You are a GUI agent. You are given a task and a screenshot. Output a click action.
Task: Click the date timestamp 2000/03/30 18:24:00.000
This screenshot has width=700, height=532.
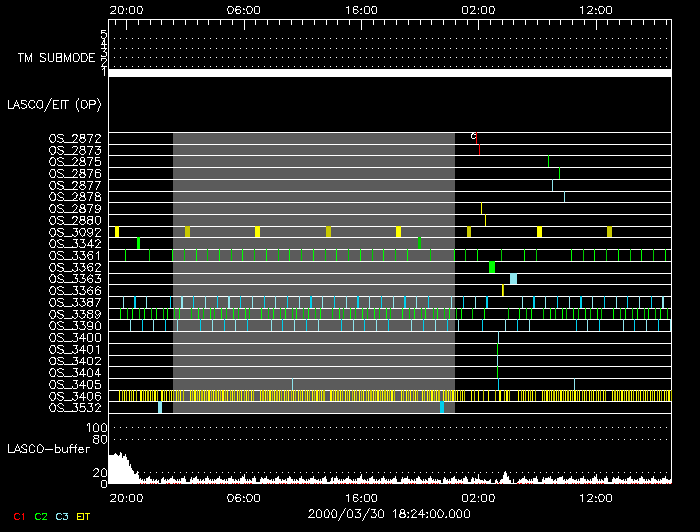click(389, 512)
